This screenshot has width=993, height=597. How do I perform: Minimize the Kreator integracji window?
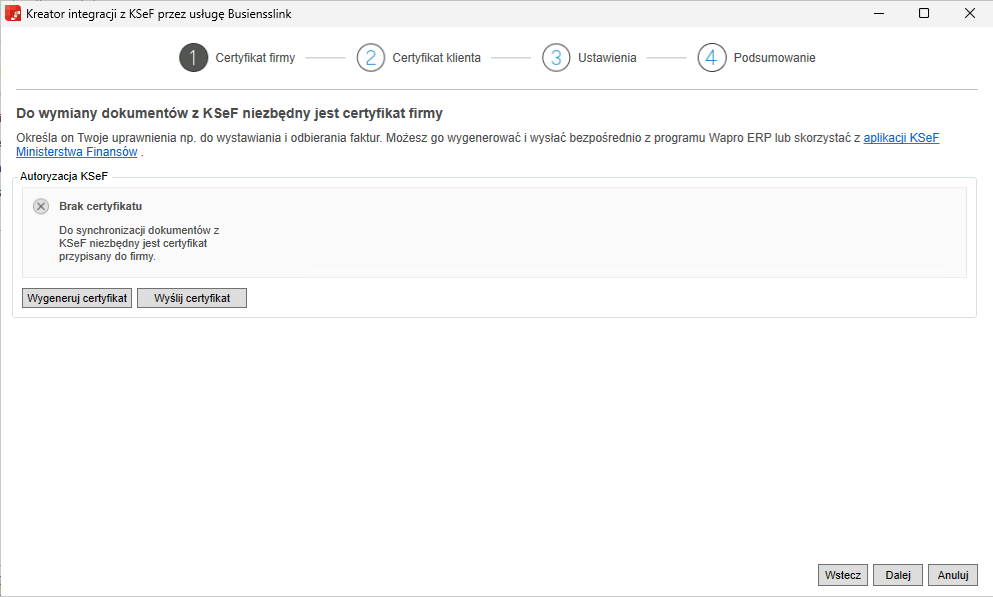pyautogui.click(x=877, y=14)
